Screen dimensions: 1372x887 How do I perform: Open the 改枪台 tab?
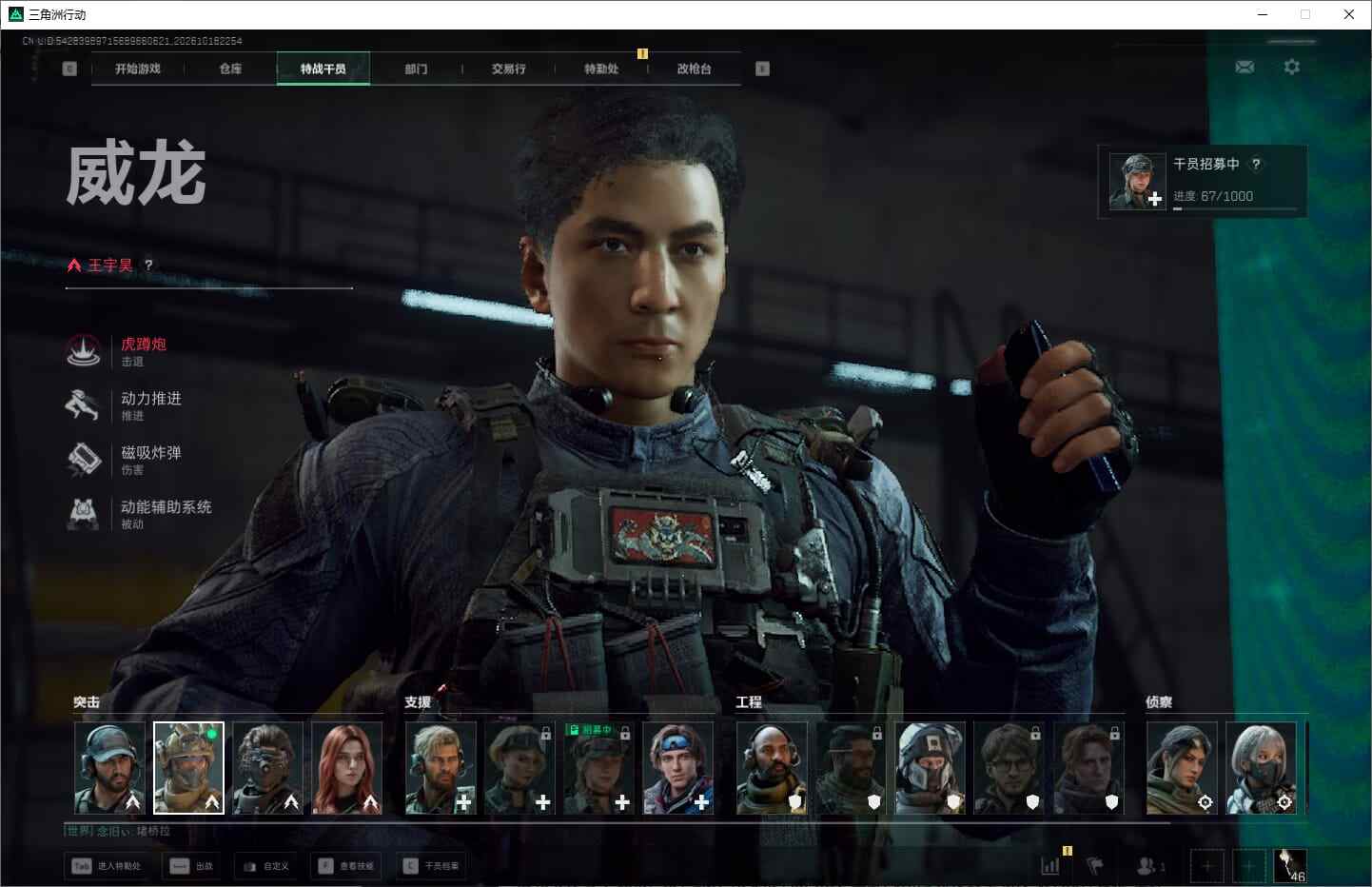695,69
